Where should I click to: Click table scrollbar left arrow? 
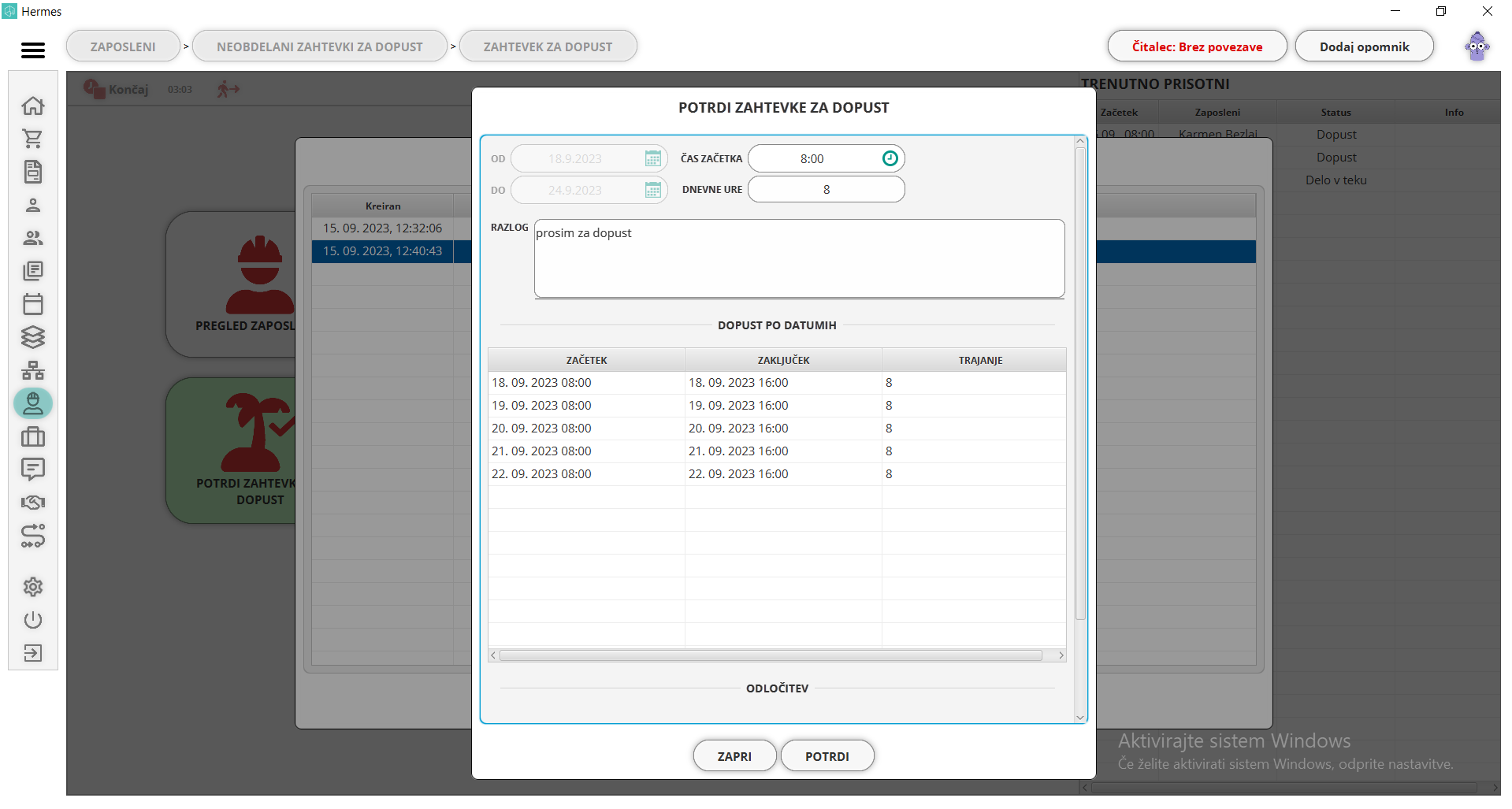[x=493, y=655]
